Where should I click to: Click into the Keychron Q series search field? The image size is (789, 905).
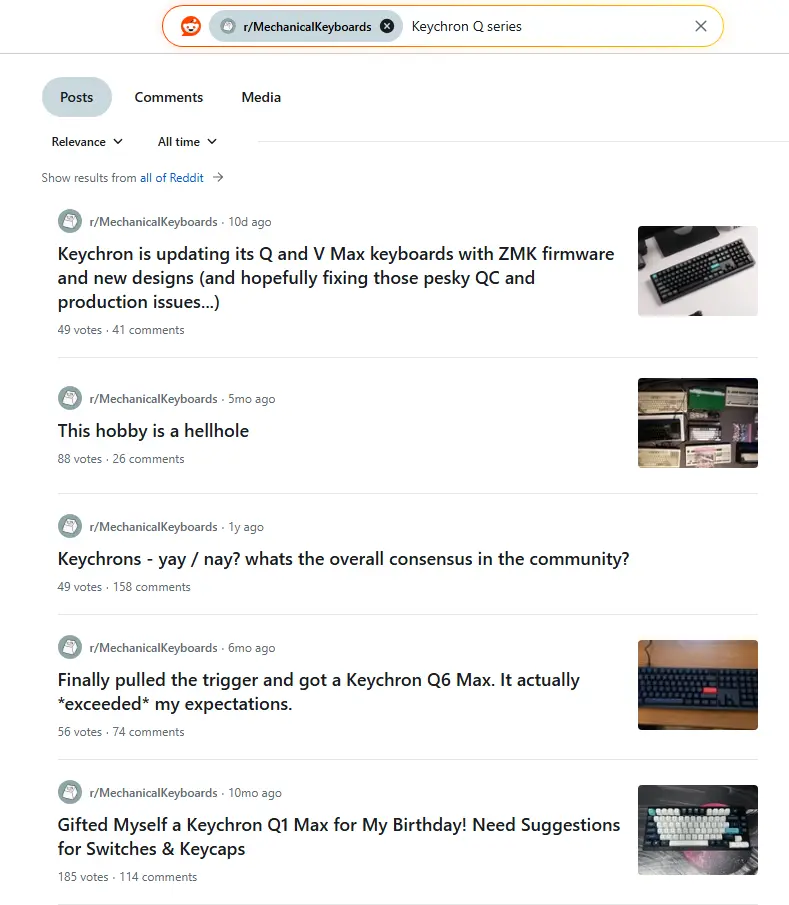point(548,26)
